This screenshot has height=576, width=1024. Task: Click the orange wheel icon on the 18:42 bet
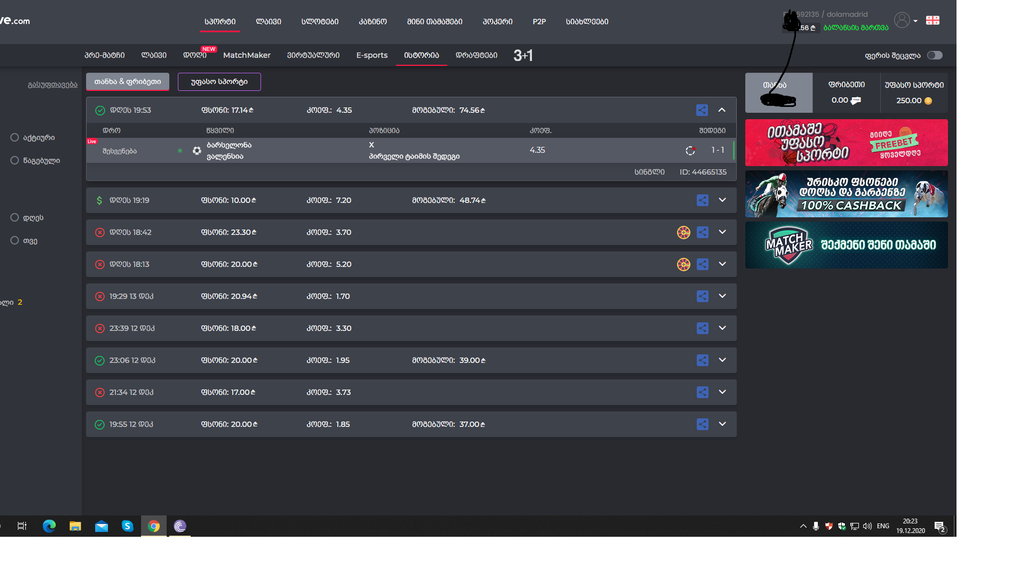(x=683, y=232)
